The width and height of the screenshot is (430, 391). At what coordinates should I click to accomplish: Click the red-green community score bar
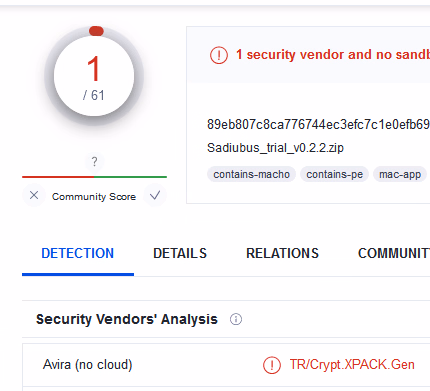click(x=94, y=177)
